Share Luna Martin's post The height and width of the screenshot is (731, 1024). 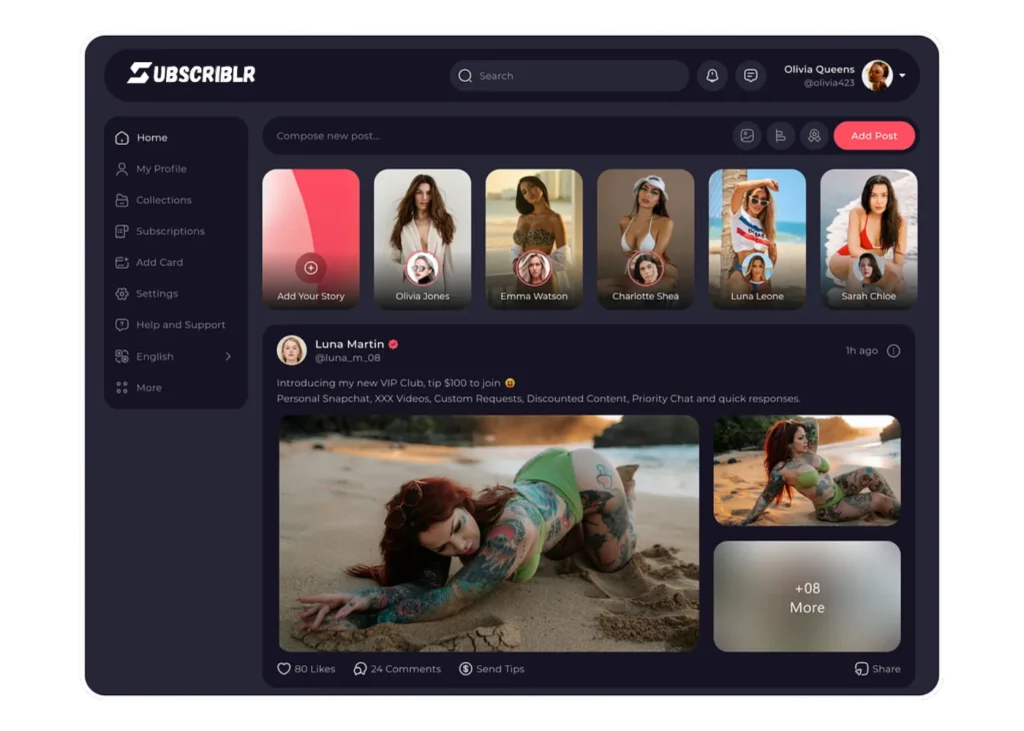[x=877, y=669]
